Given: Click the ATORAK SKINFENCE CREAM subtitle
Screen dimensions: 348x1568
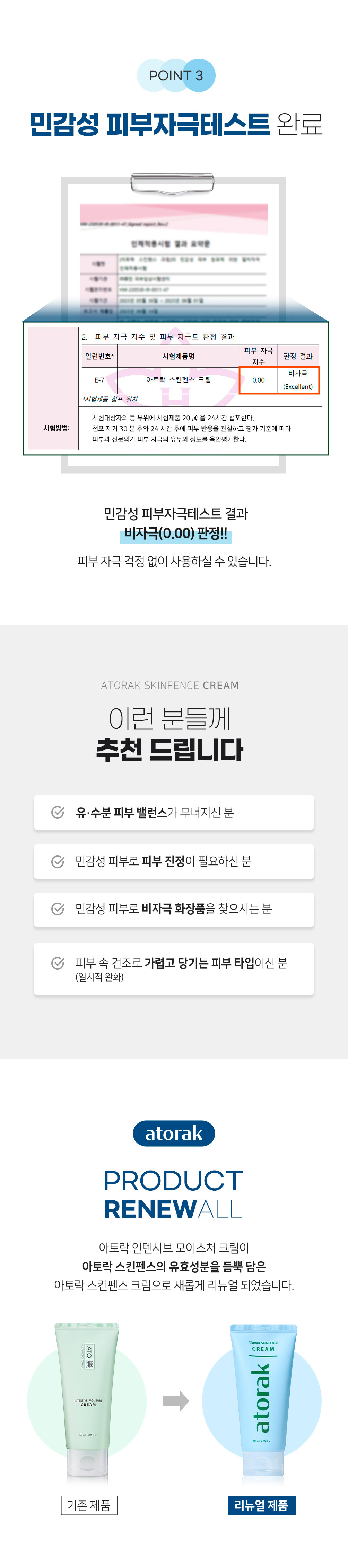Looking at the screenshot, I should (x=170, y=686).
